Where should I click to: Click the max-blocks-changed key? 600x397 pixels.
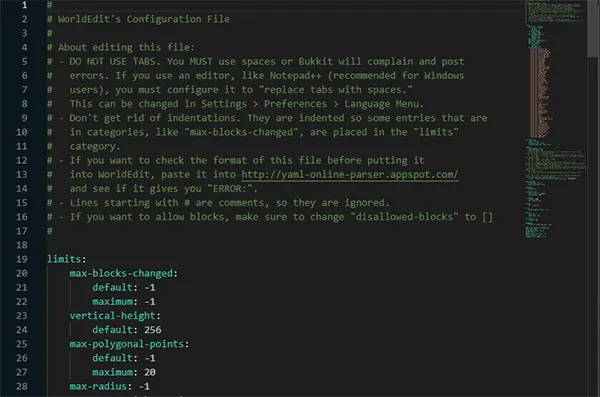121,273
